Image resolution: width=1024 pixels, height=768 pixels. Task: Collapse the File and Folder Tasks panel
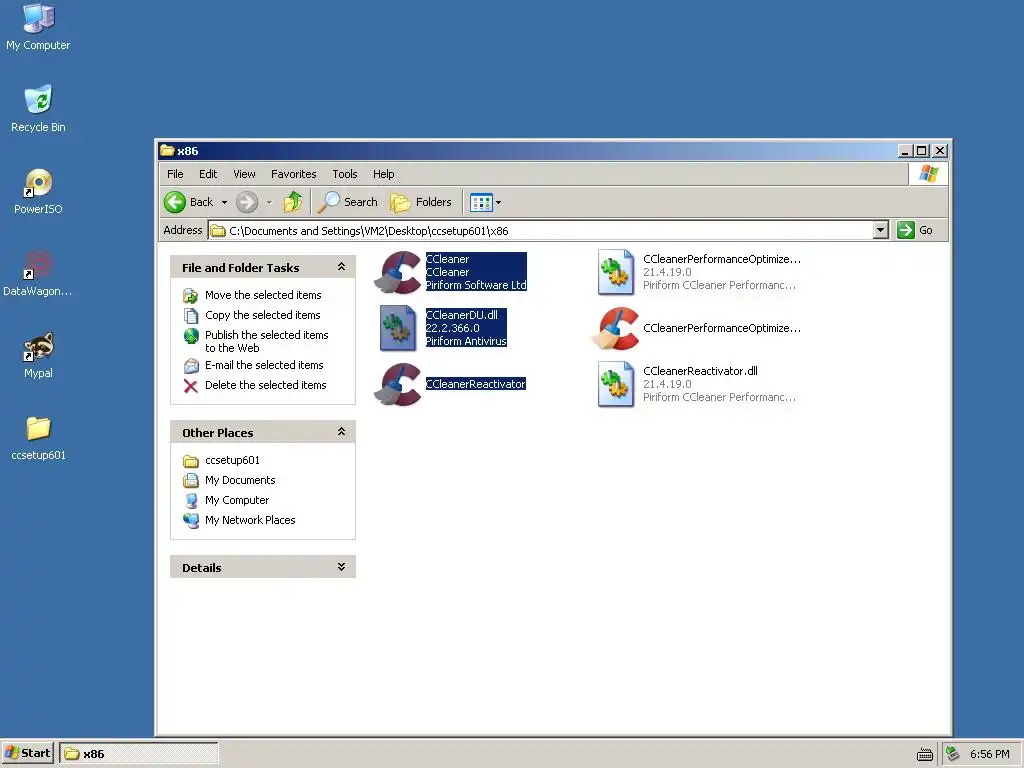click(341, 267)
